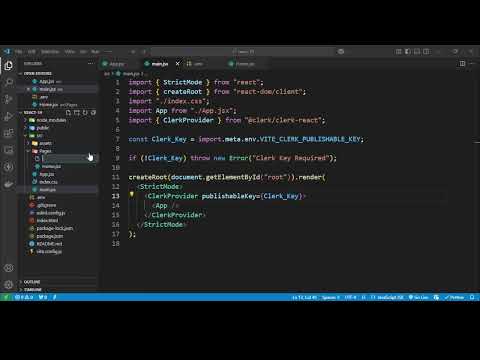Expand the Timeline section

(32, 289)
